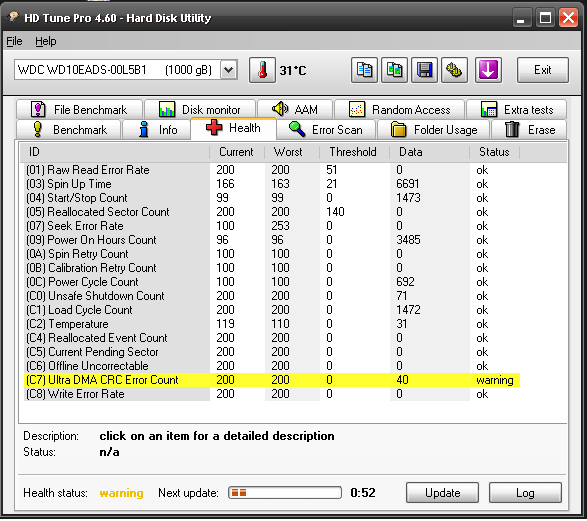
Task: Click data value 3485 for Power On Hours
Action: [408, 240]
